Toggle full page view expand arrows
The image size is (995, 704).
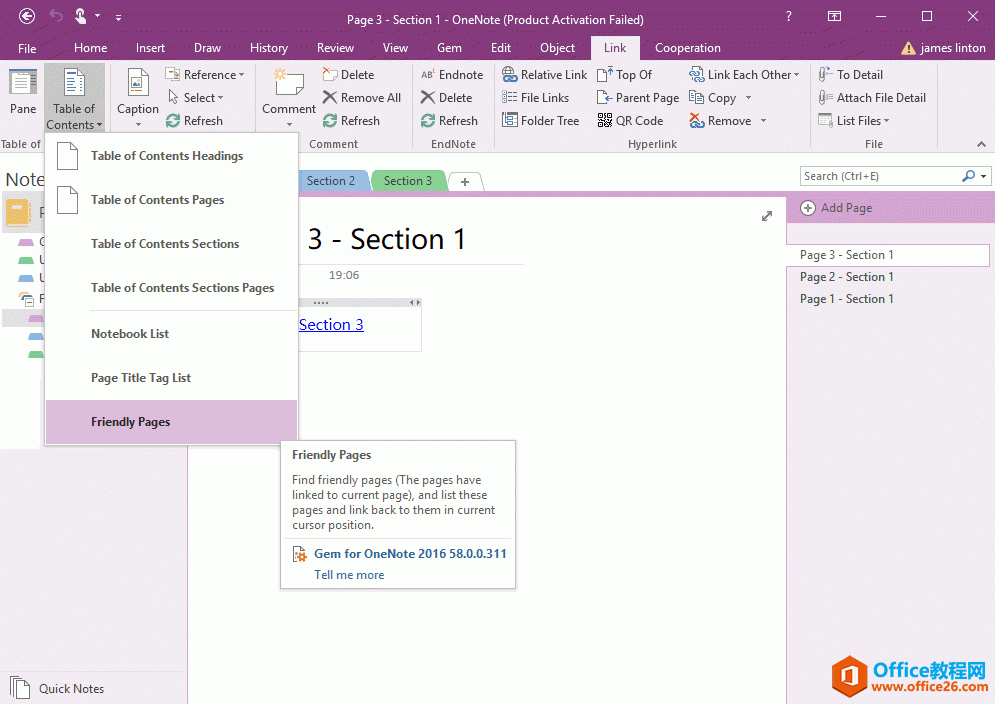(767, 216)
